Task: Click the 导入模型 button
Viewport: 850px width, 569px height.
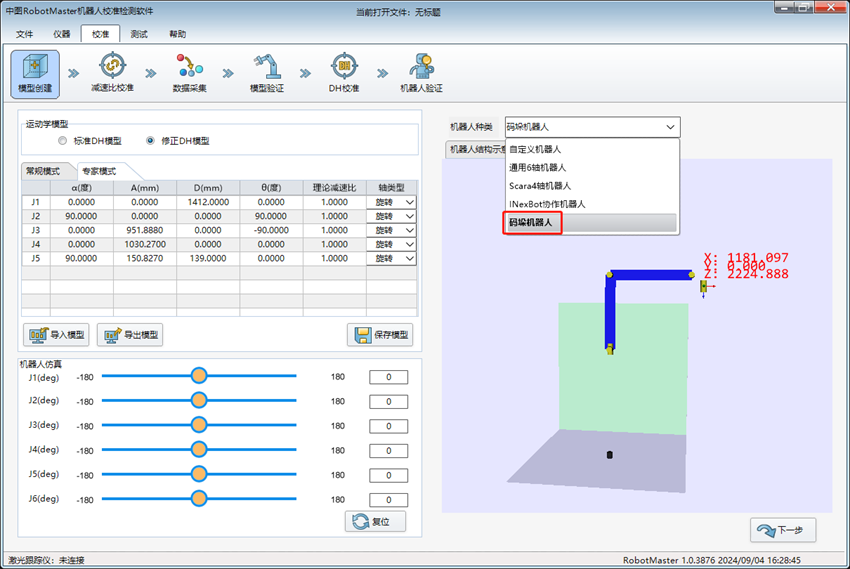Action: 57,335
